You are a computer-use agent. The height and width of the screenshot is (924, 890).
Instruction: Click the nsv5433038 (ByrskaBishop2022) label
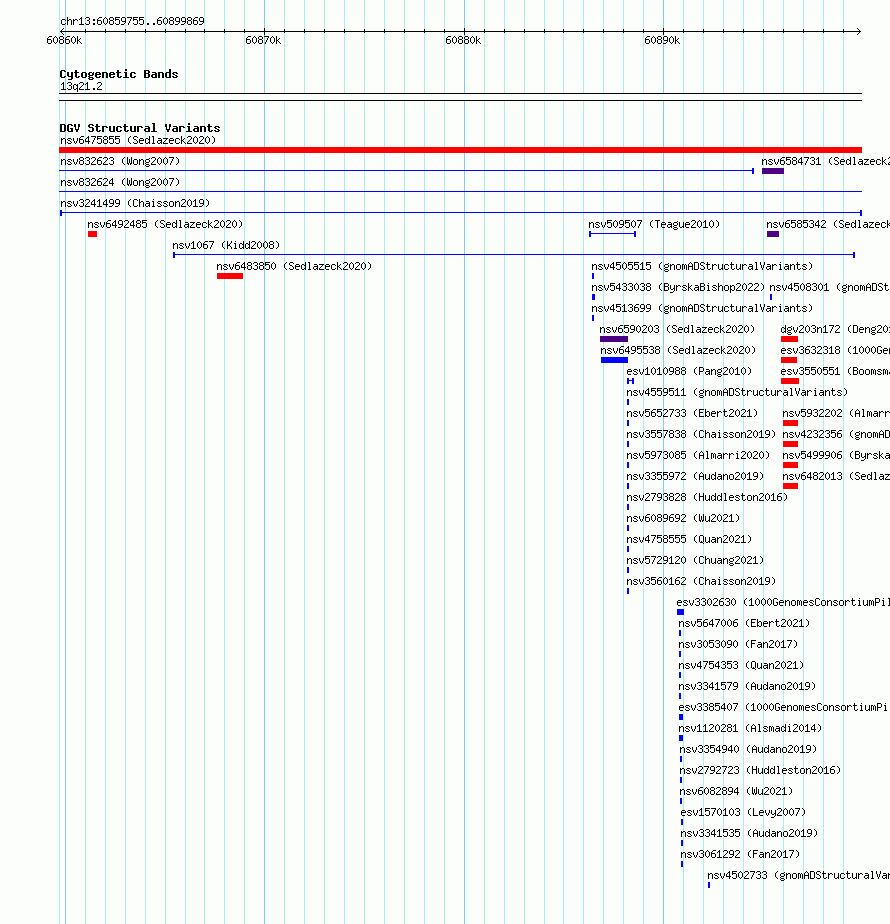click(x=678, y=288)
